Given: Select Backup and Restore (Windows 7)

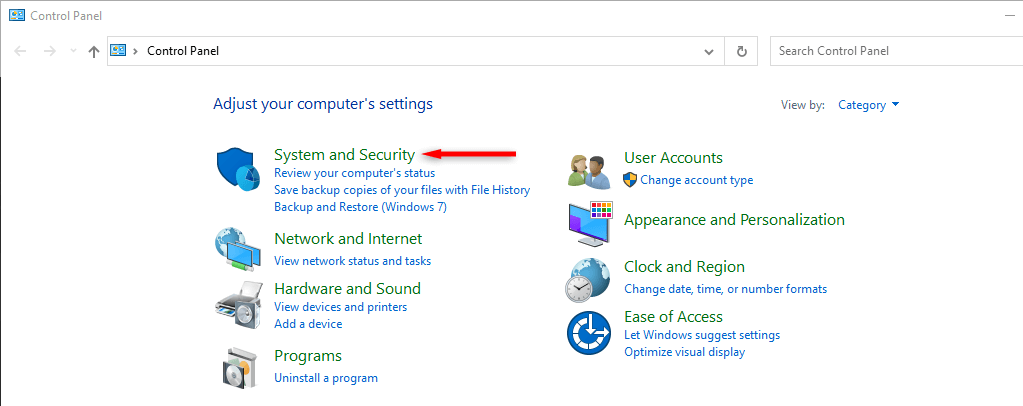Looking at the screenshot, I should tap(360, 207).
